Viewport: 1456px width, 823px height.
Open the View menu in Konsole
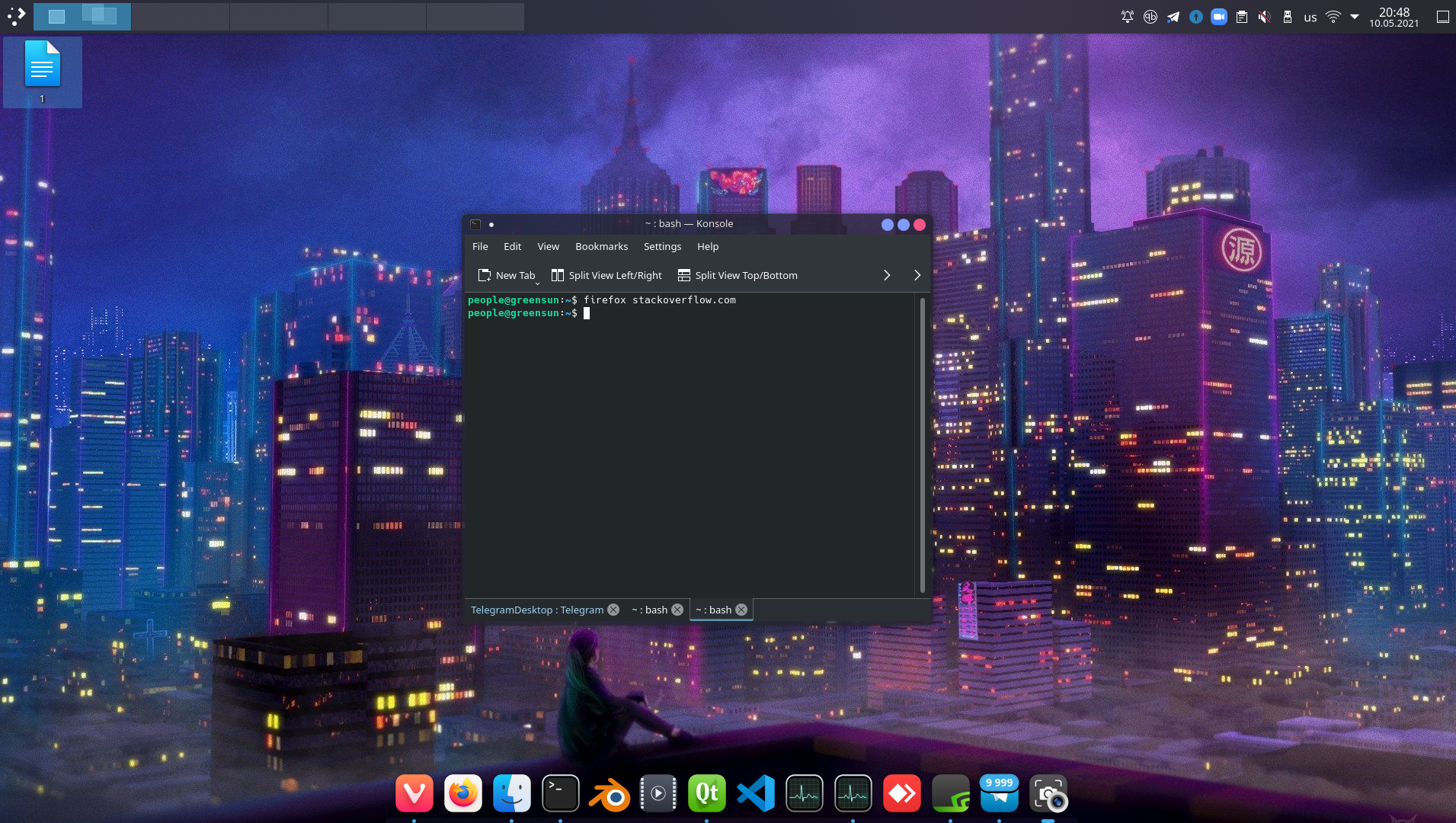coord(548,246)
